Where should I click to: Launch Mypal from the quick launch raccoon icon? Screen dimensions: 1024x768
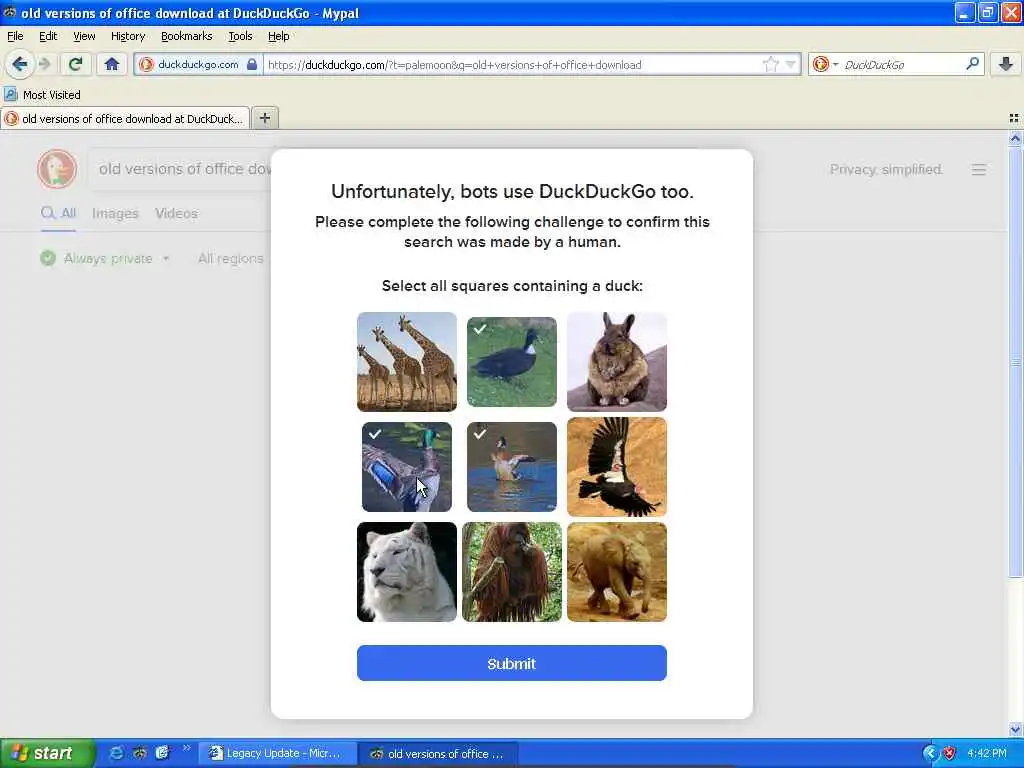139,754
